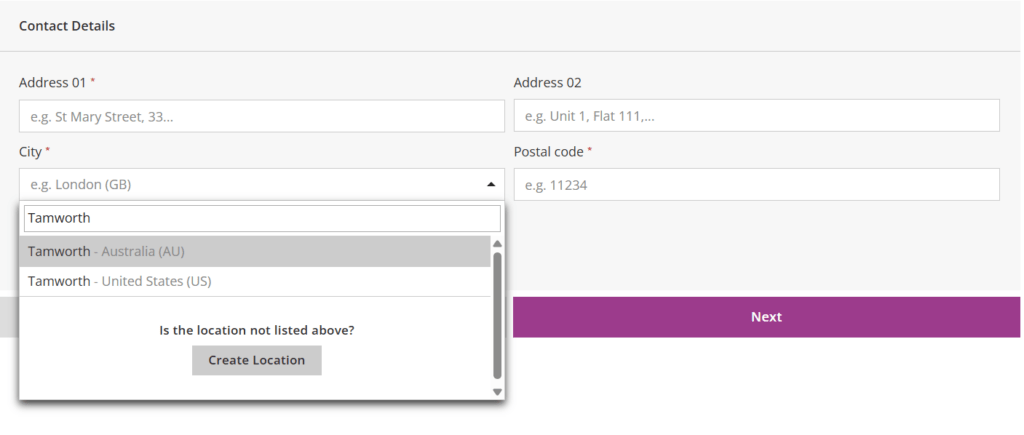The width and height of the screenshot is (1024, 435).
Task: Click the Postal code input field
Action: point(756,184)
